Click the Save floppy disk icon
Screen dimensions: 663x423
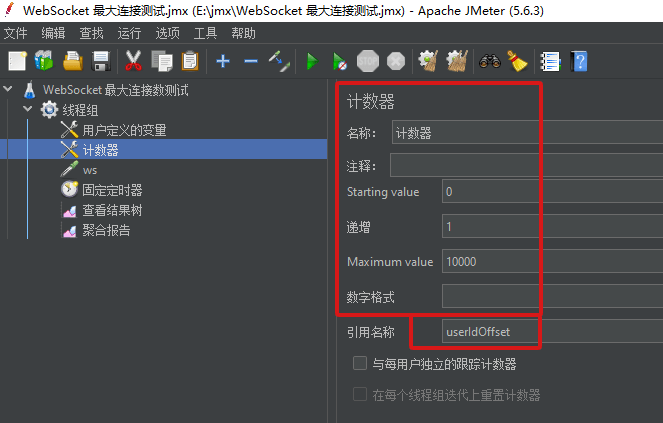click(101, 61)
